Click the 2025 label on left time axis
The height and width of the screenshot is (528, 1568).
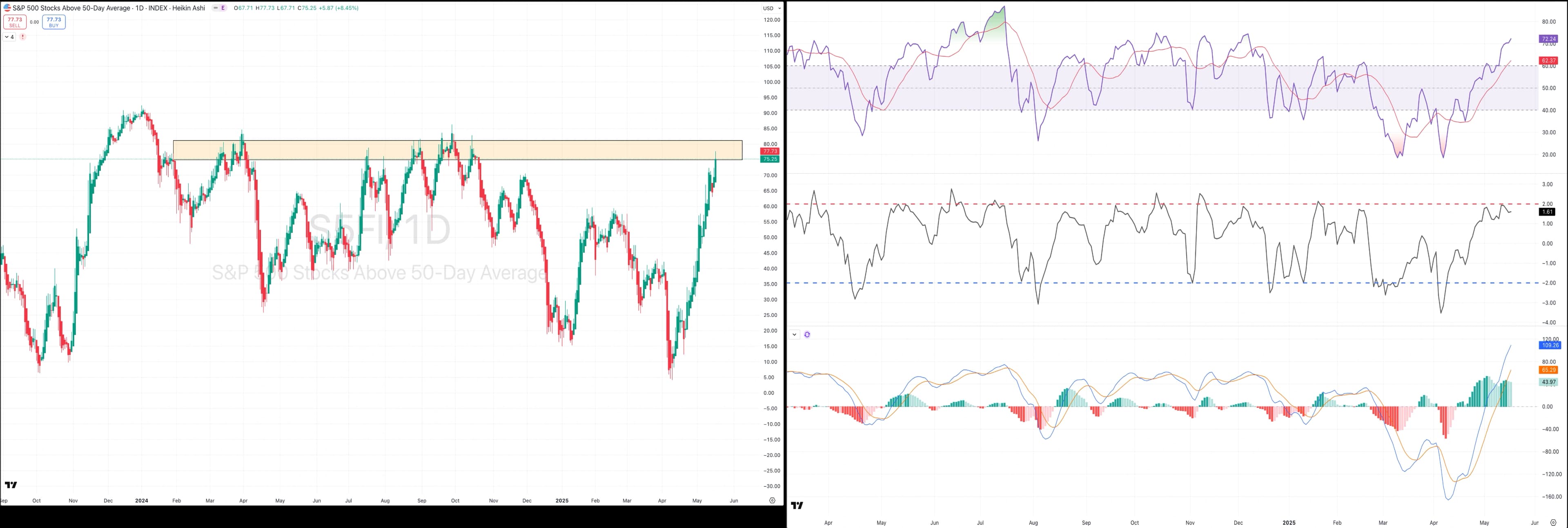[562, 501]
